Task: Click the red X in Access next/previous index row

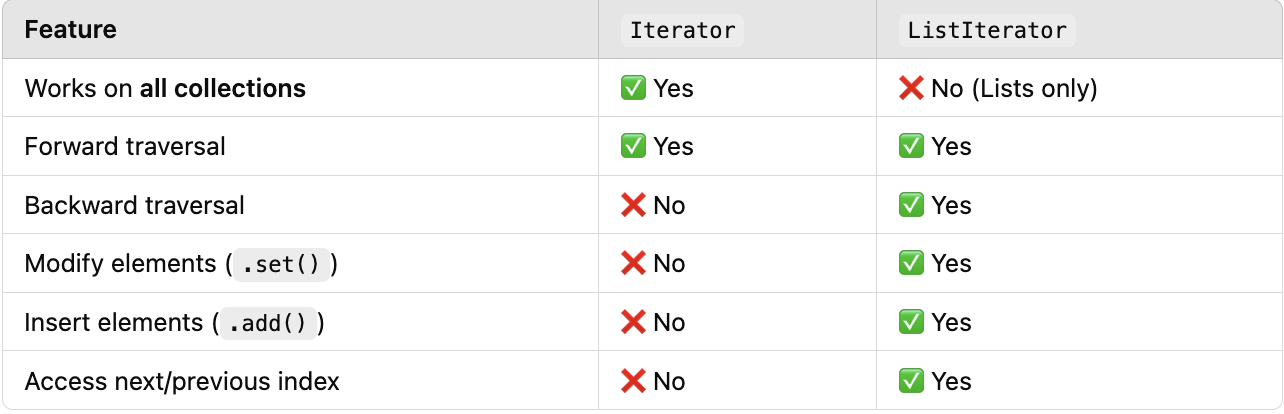Action: pos(633,381)
